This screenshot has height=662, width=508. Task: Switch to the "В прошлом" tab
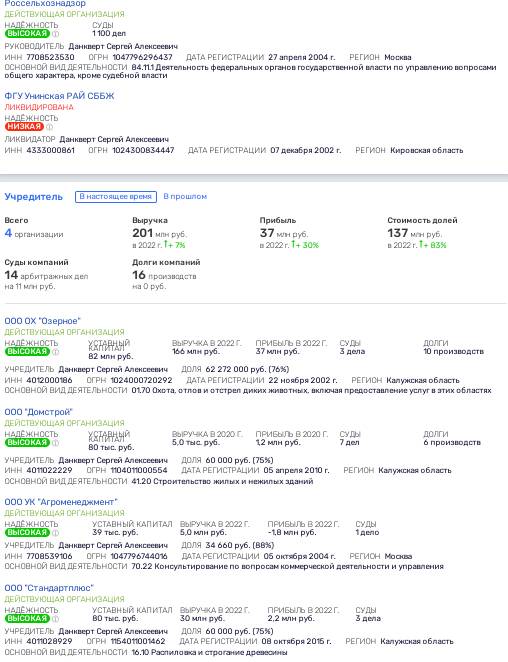[x=185, y=196]
